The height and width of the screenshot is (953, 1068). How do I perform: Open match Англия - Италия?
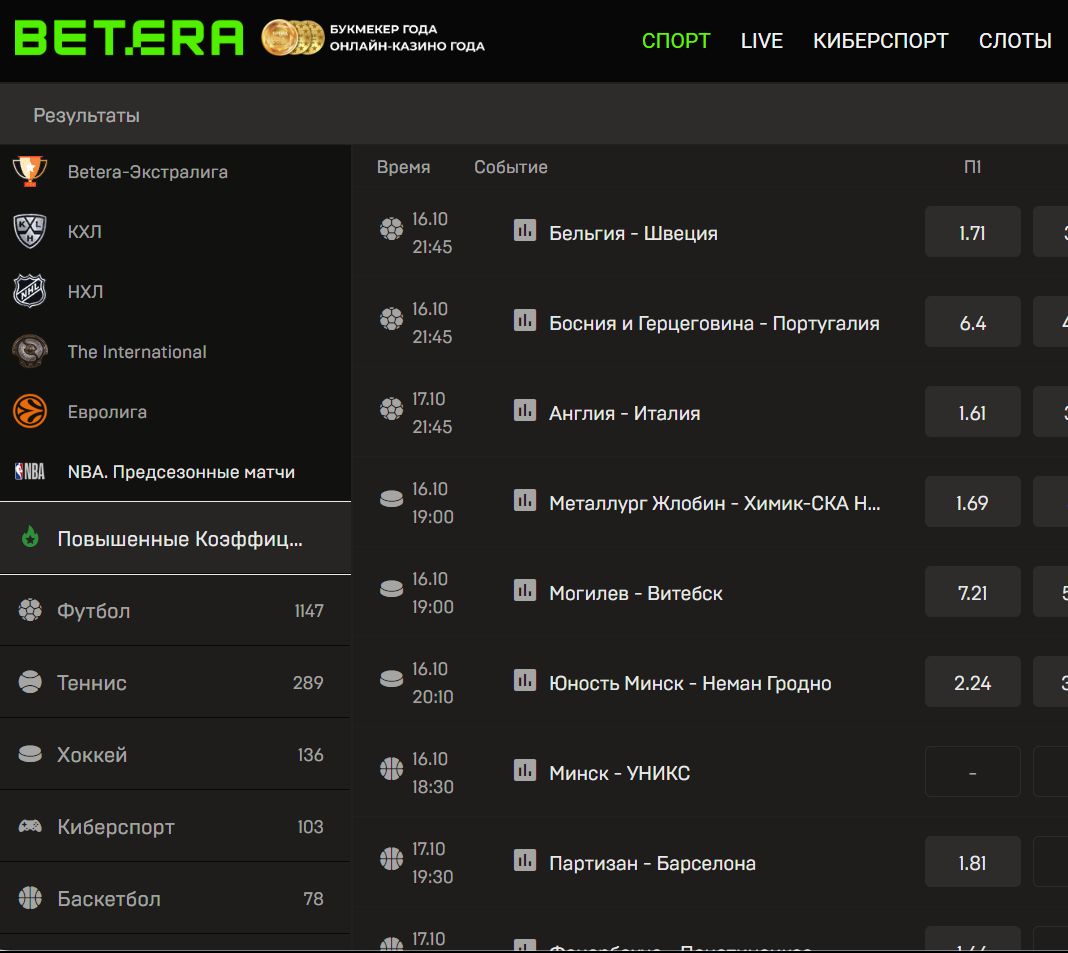point(625,413)
